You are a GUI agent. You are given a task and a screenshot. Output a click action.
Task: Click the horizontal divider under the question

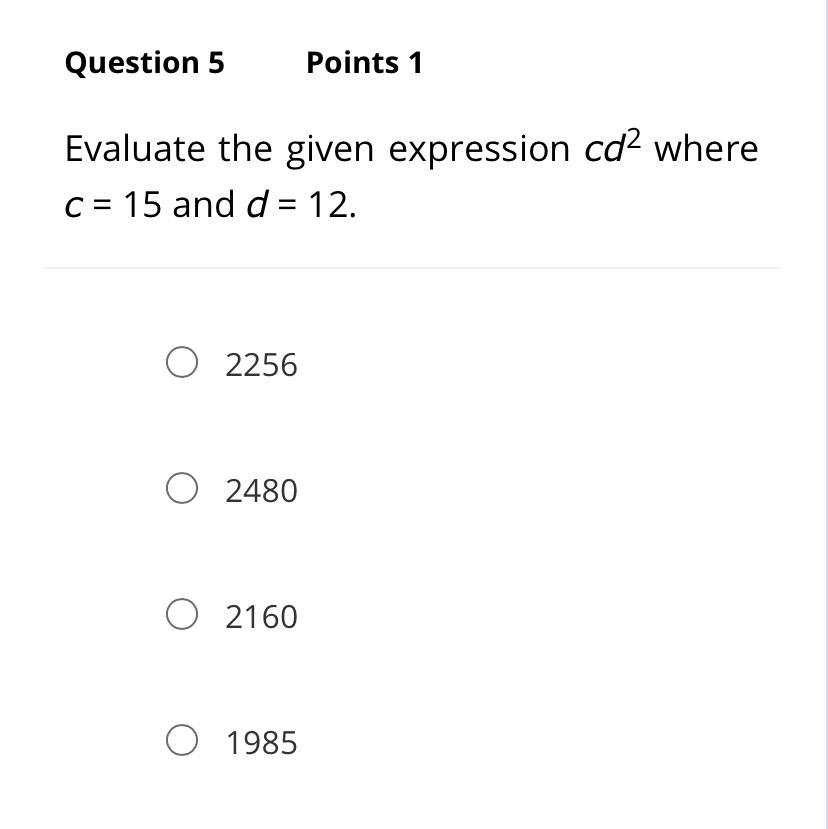pyautogui.click(x=412, y=268)
